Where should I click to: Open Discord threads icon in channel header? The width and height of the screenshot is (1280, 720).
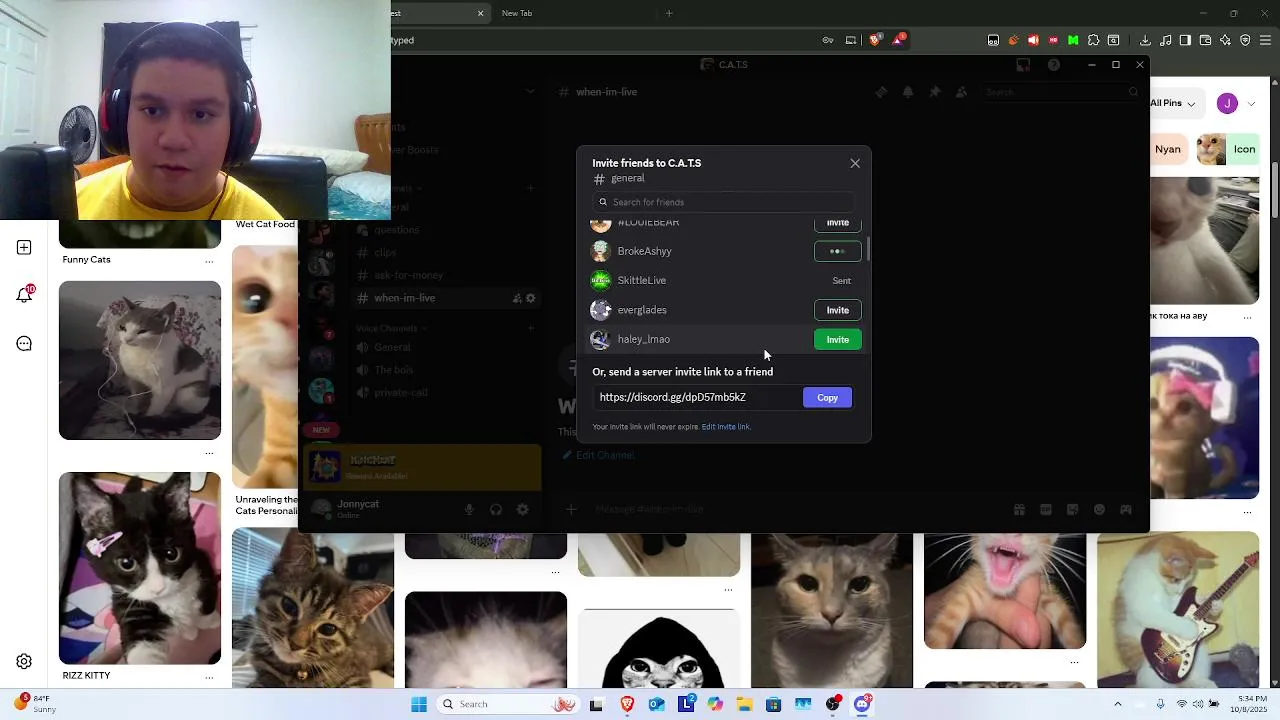[881, 92]
